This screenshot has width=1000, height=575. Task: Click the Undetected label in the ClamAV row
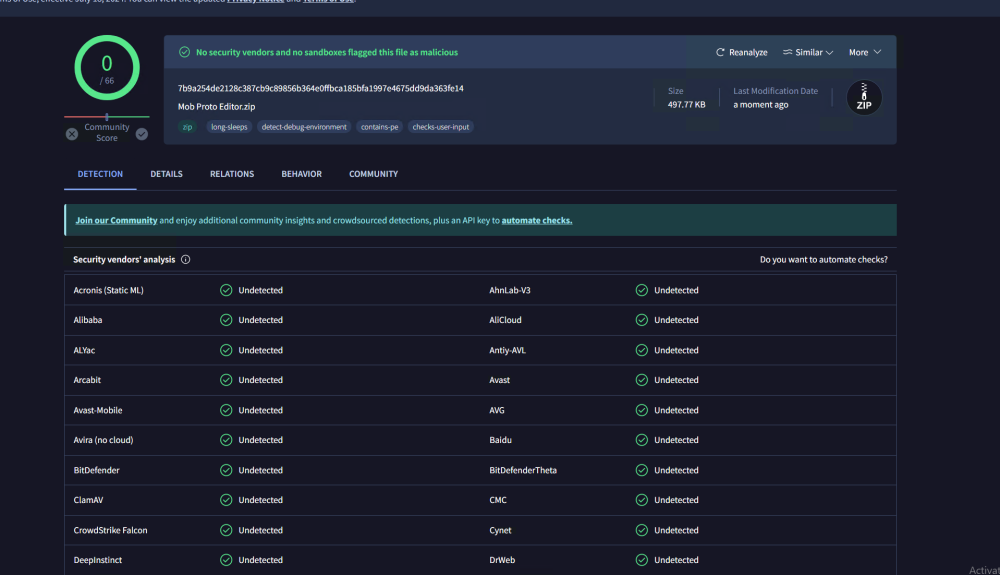[x=260, y=500]
